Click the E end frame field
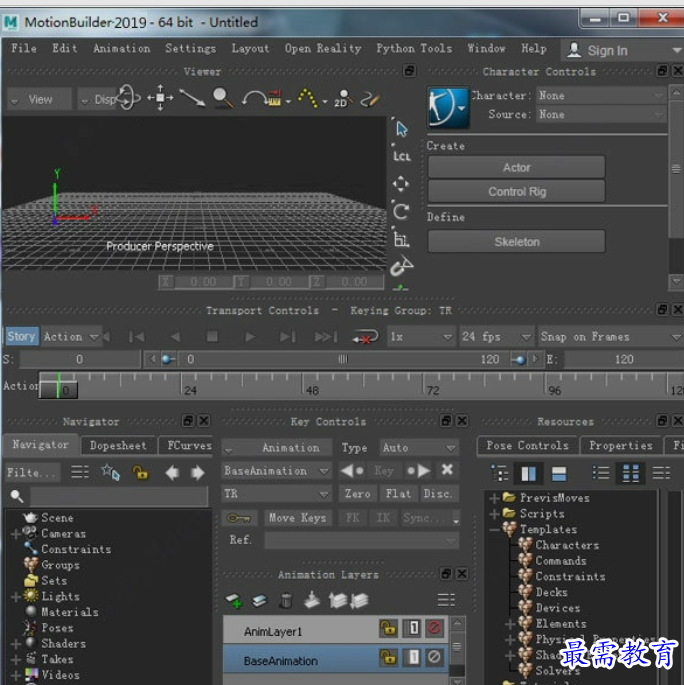The image size is (684, 685). click(624, 360)
